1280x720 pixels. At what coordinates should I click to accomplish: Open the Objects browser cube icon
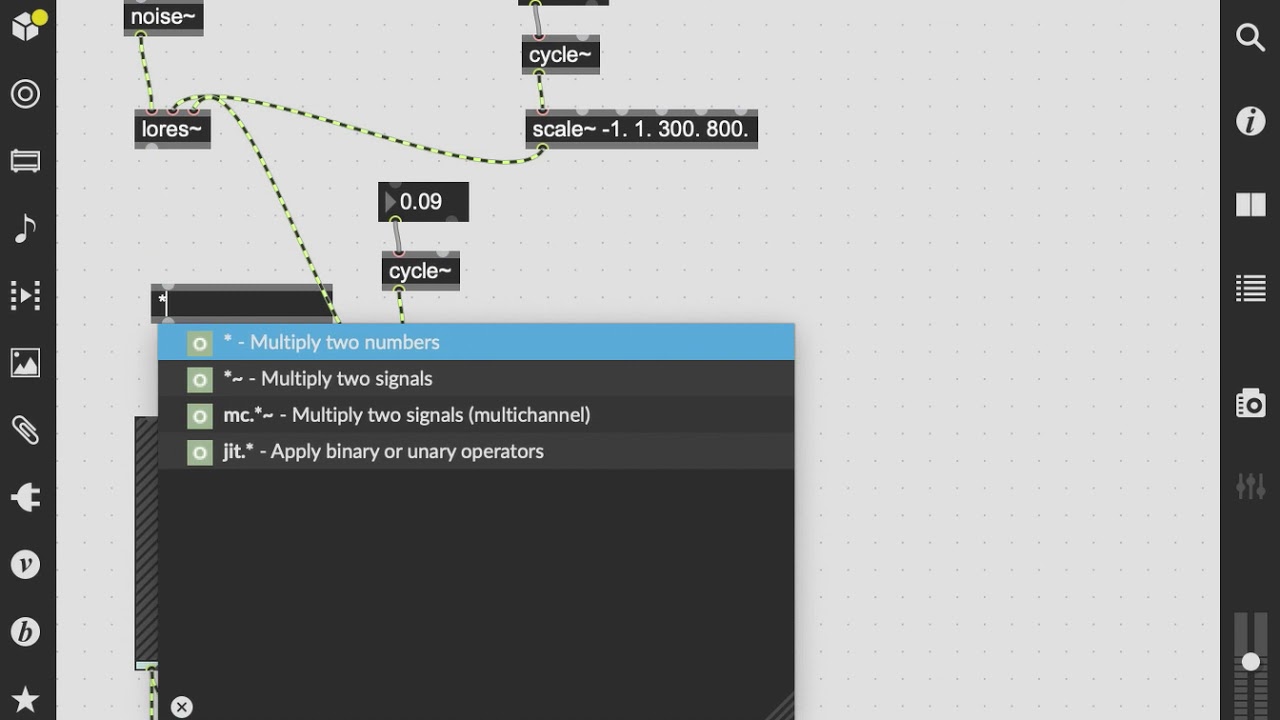pos(26,27)
